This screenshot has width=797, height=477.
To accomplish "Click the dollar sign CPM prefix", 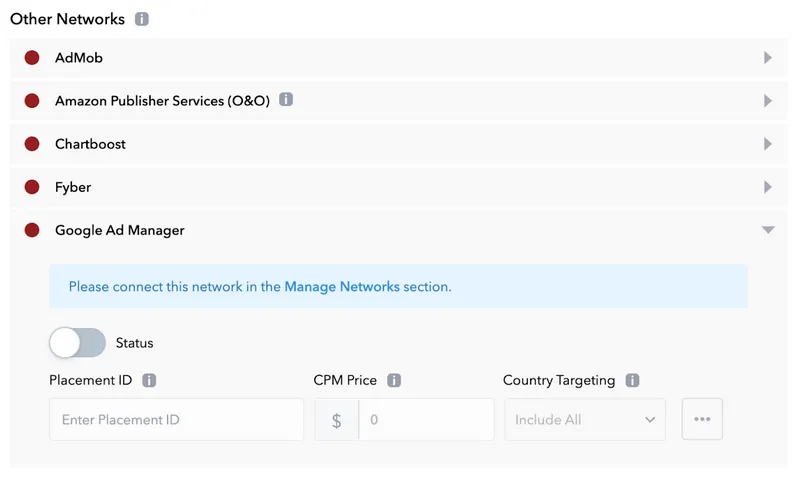I will [x=336, y=420].
